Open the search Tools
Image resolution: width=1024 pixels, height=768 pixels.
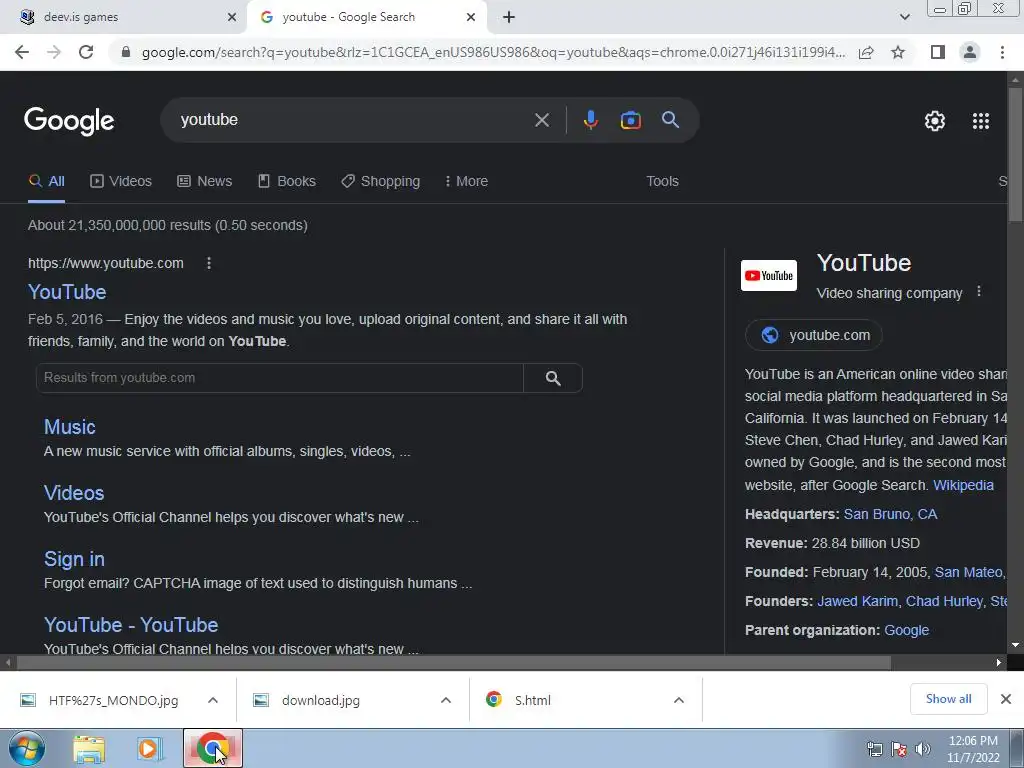point(662,182)
